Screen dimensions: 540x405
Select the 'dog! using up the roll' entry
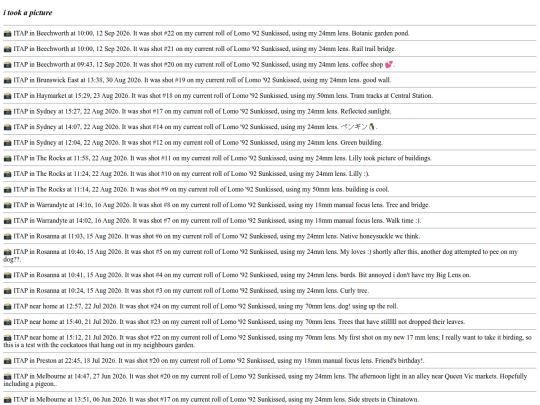coord(201,307)
